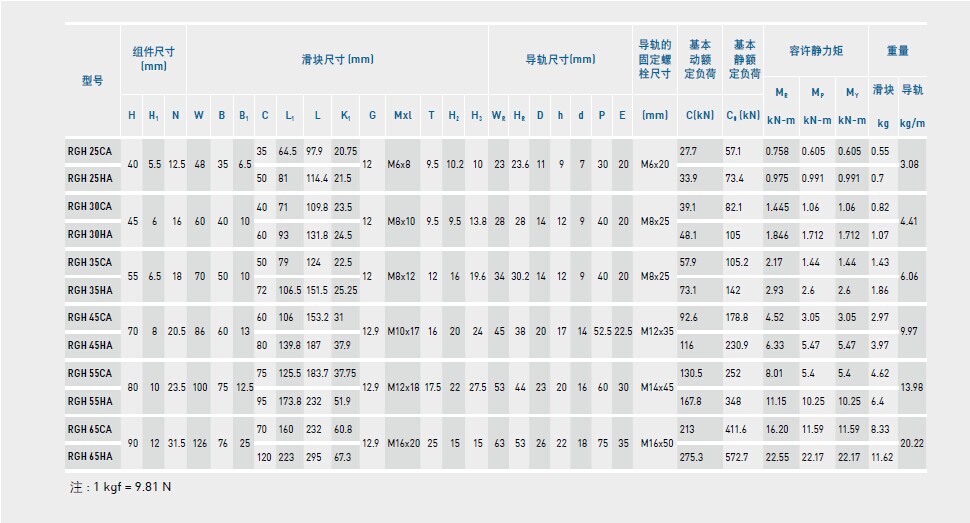Image resolution: width=970 pixels, height=523 pixels.
Task: Select the 导轨尺寸(mm) header
Action: (x=560, y=59)
